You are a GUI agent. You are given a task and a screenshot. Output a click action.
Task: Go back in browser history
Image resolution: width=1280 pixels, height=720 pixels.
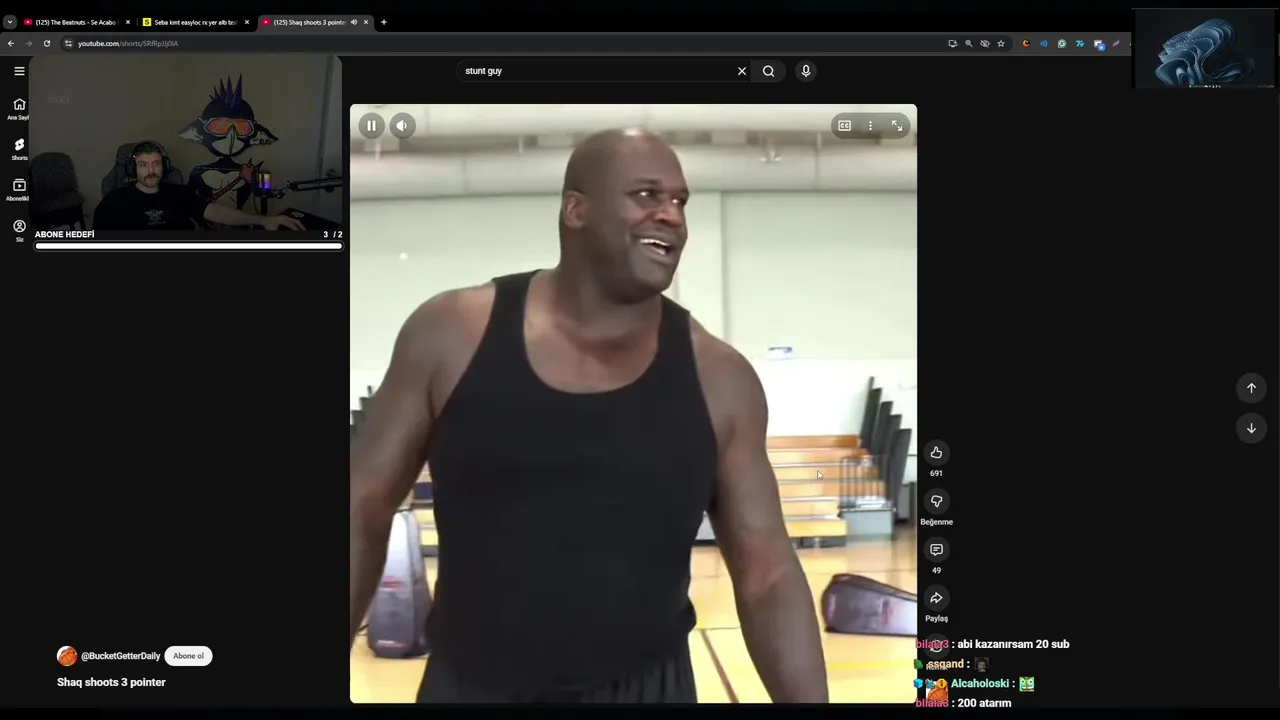(x=11, y=44)
